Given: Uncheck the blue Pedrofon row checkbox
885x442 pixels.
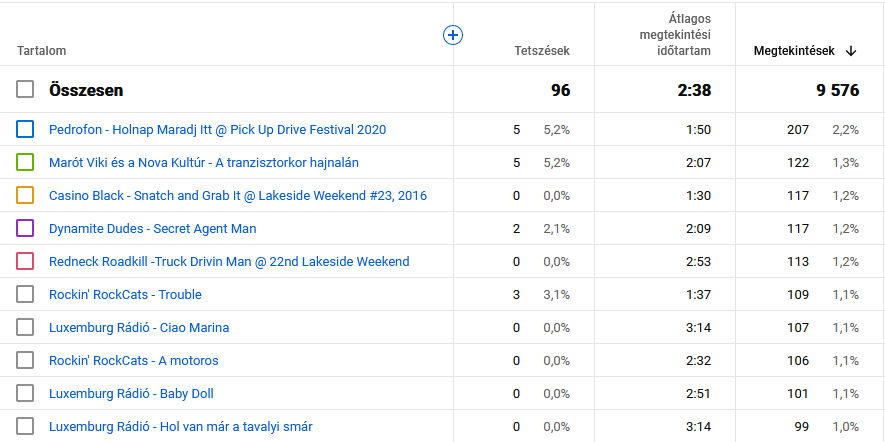Looking at the screenshot, I should (25, 129).
